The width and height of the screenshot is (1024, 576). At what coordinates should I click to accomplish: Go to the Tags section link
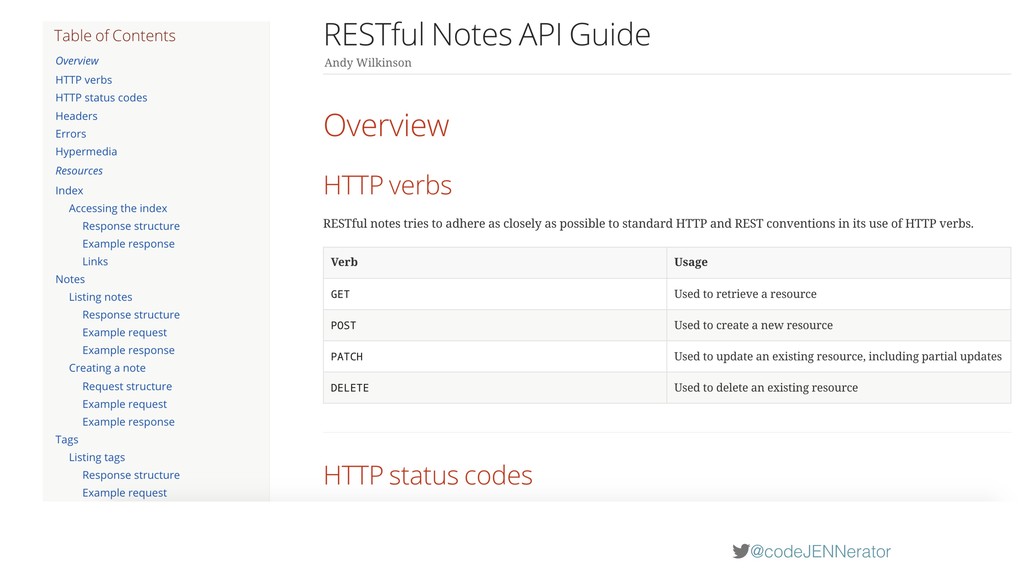coord(67,440)
